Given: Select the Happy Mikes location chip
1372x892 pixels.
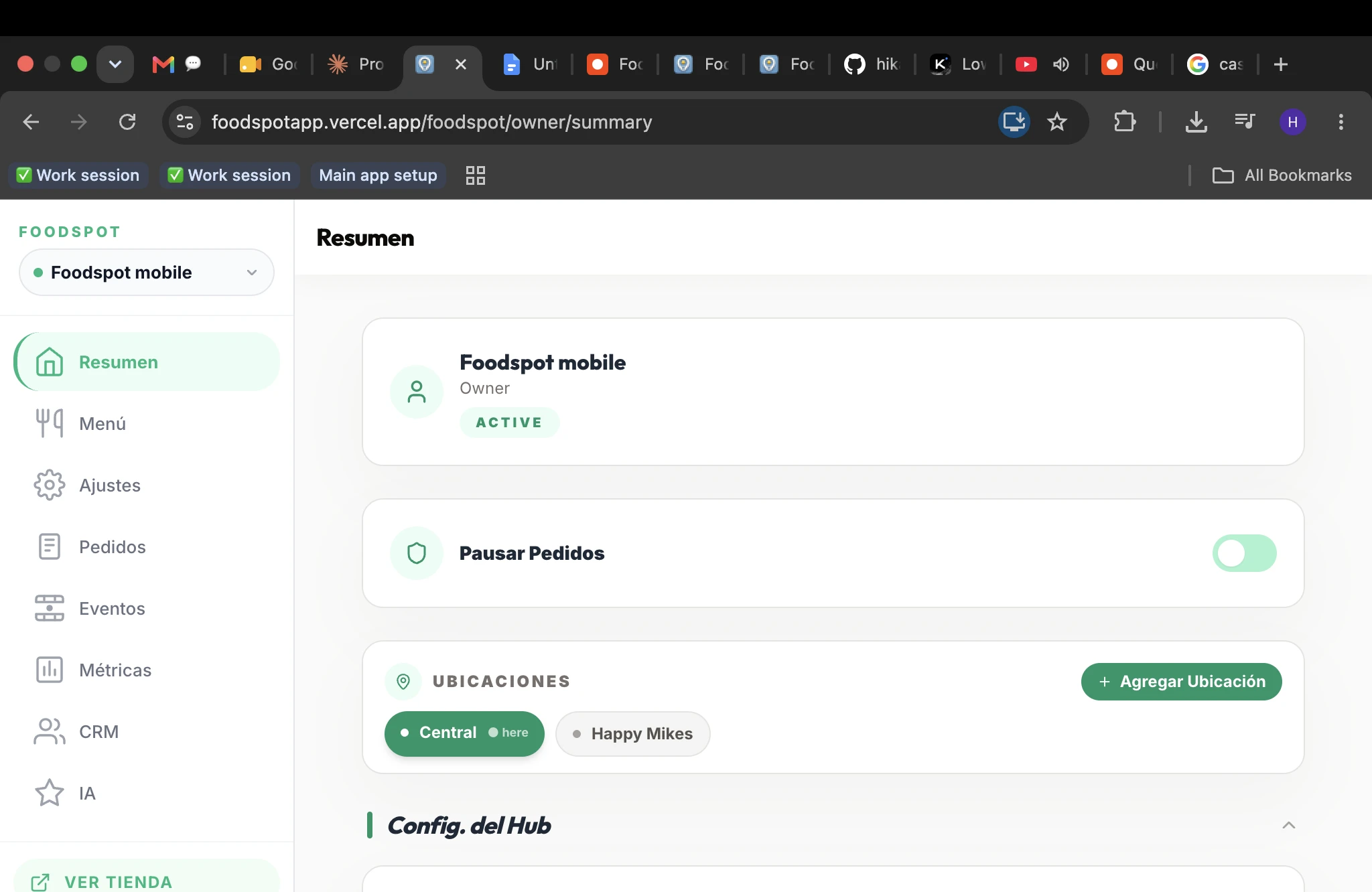Looking at the screenshot, I should click(632, 734).
